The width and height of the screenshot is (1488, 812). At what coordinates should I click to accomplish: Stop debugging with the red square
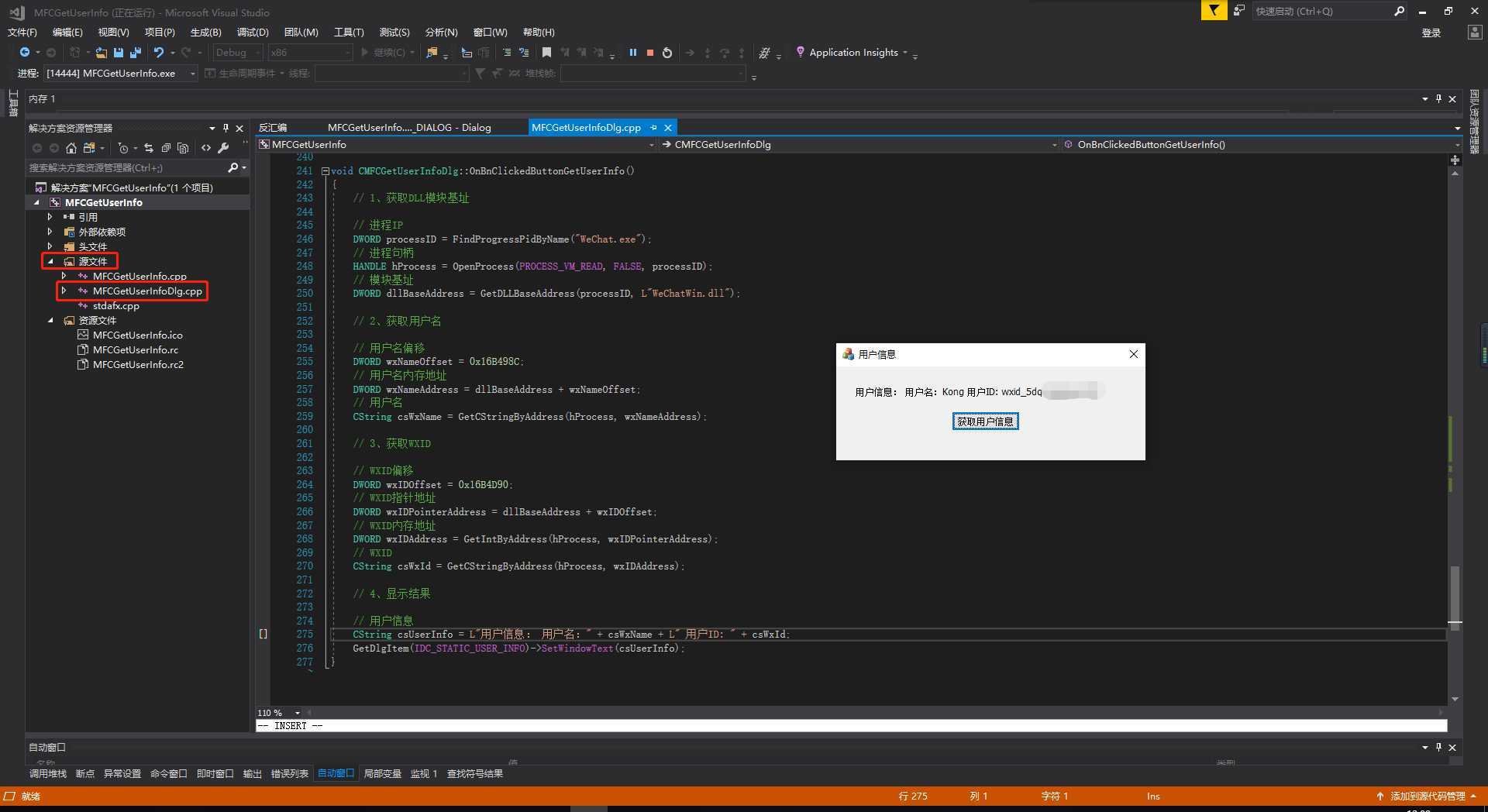650,52
